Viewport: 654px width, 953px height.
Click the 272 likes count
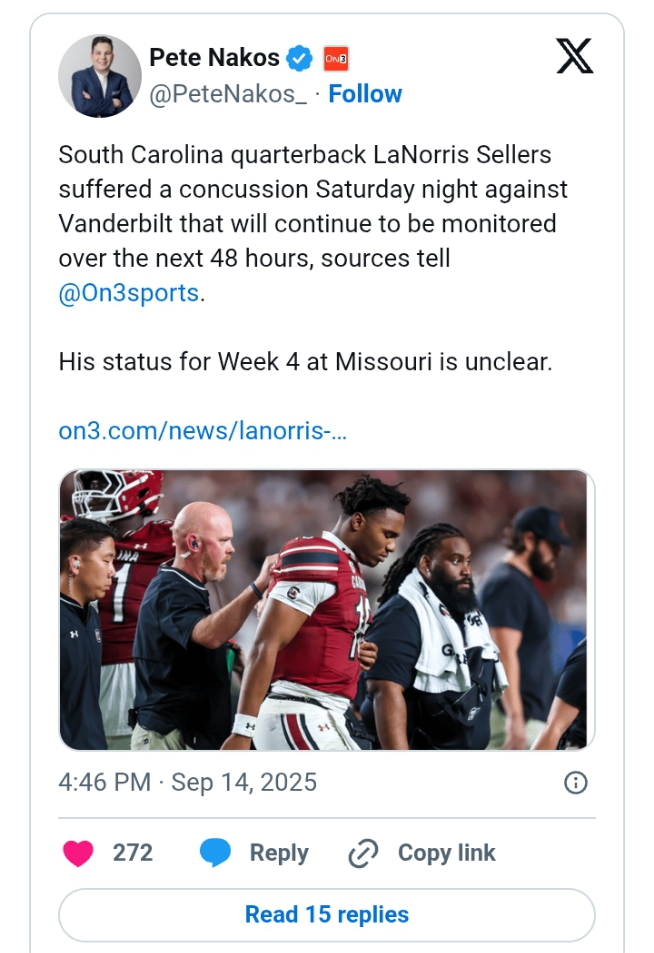(132, 853)
